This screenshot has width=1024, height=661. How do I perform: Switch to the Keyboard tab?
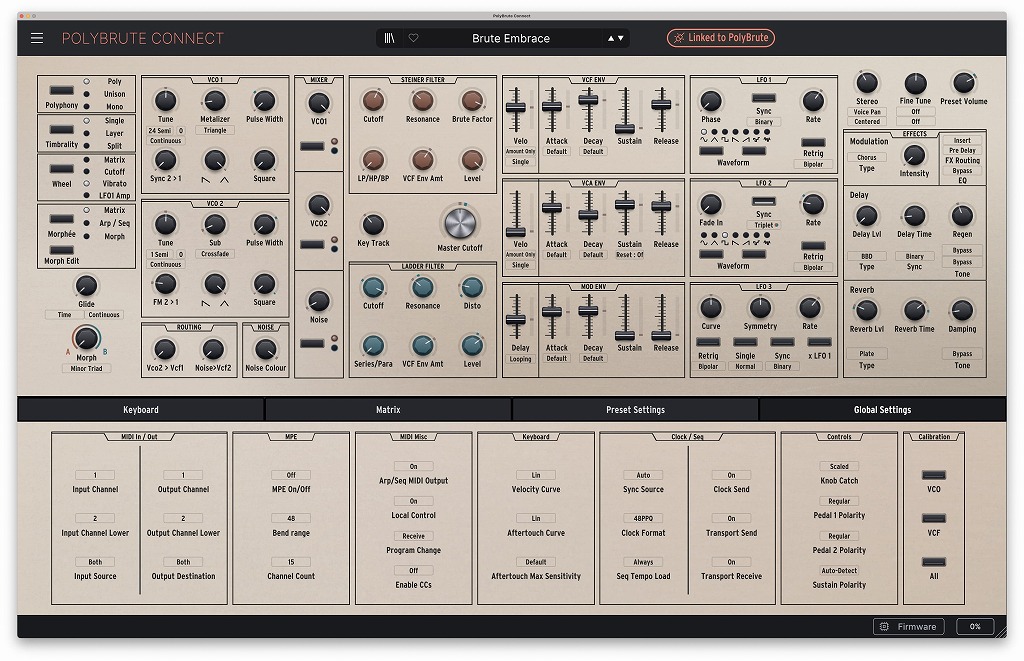[x=140, y=410]
